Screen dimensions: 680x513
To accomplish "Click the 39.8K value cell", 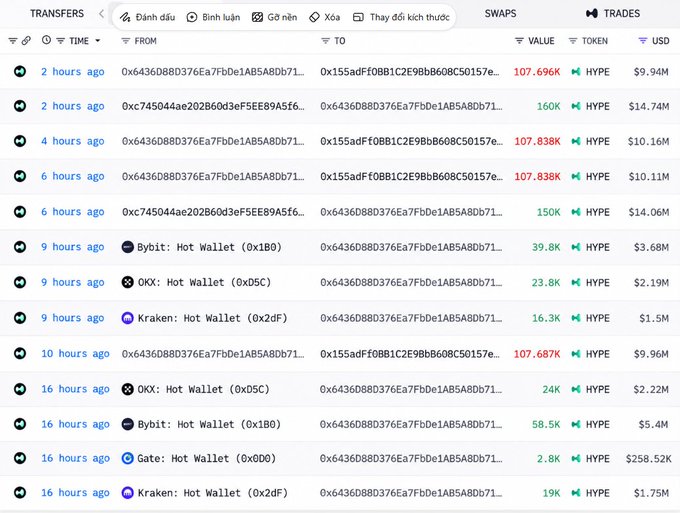I will pyautogui.click(x=546, y=247).
